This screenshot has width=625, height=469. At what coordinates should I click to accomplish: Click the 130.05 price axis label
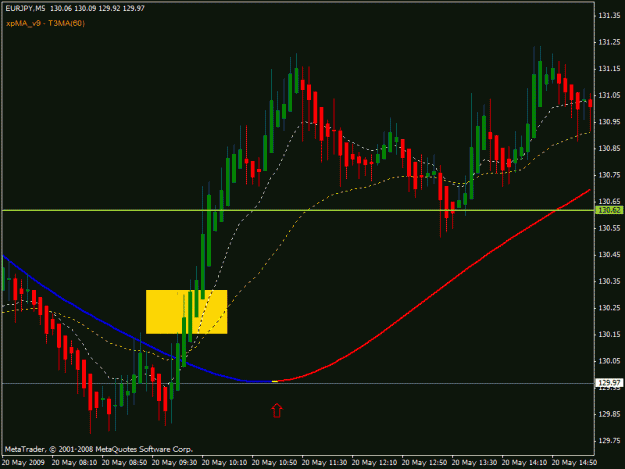click(610, 361)
